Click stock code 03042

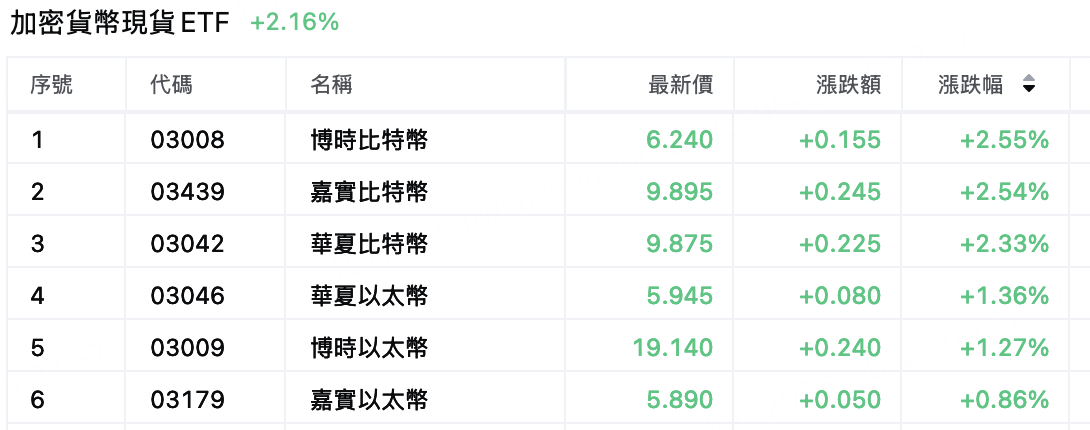[188, 244]
